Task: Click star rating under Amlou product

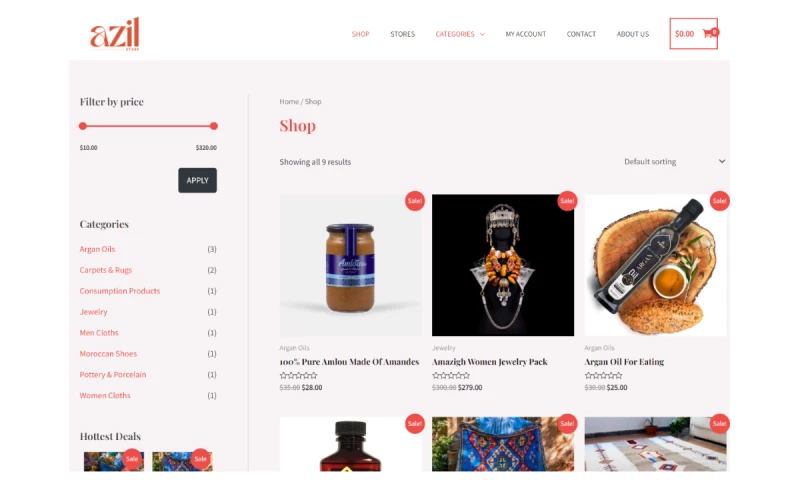Action: [x=298, y=375]
